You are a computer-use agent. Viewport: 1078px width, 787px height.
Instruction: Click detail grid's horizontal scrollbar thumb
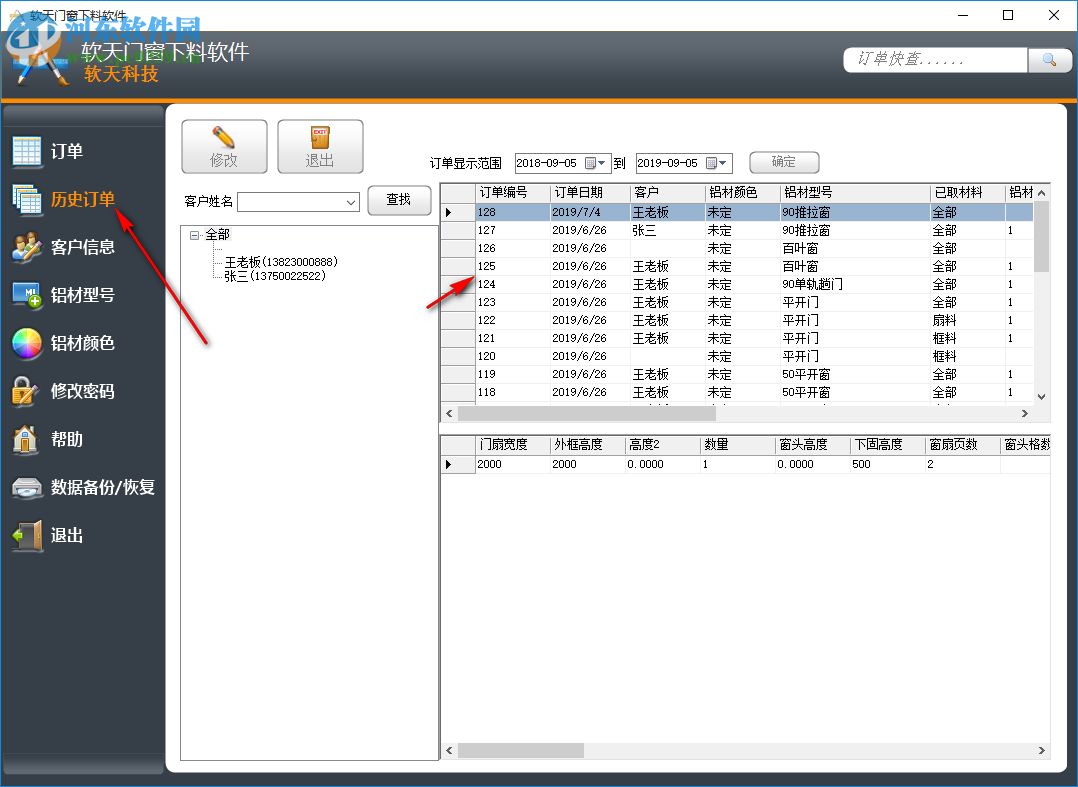pyautogui.click(x=520, y=751)
